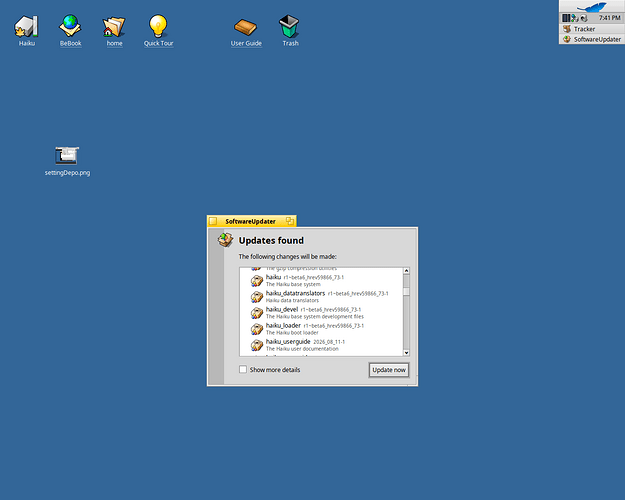
Task: Click 'The Haiku user documentation' description
Action: (302, 349)
